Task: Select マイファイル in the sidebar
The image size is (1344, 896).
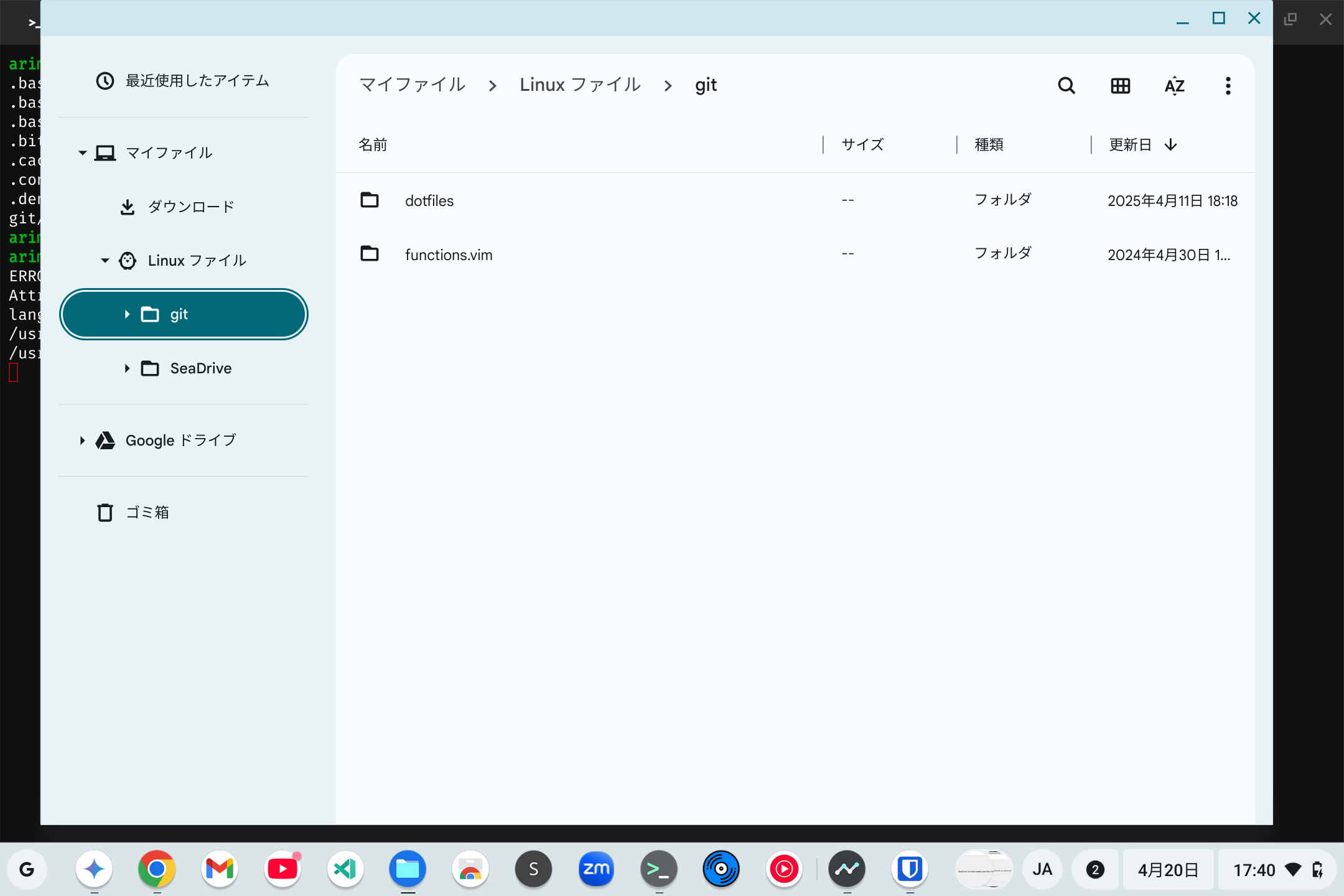Action: [184, 153]
